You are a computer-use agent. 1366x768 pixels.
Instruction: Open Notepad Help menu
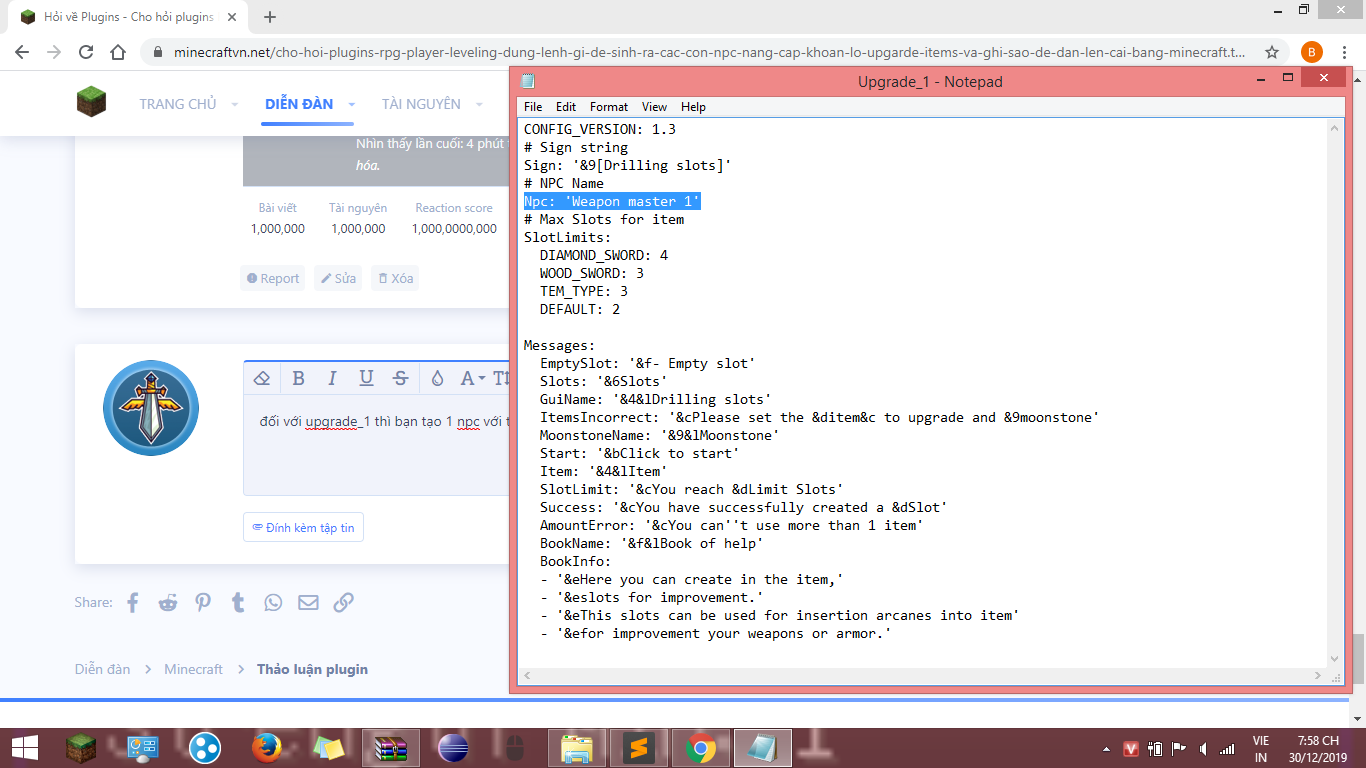coord(693,107)
